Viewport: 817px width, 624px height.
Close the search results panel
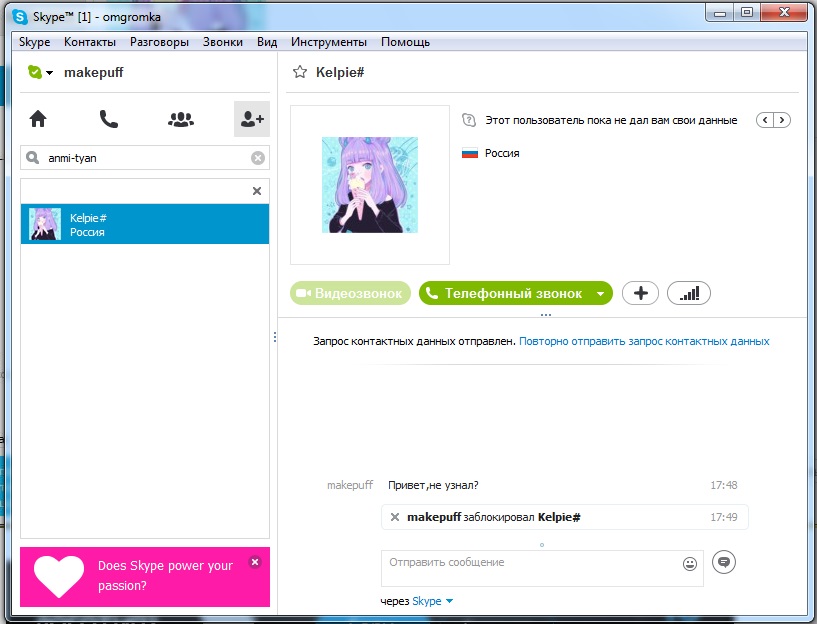point(257,191)
